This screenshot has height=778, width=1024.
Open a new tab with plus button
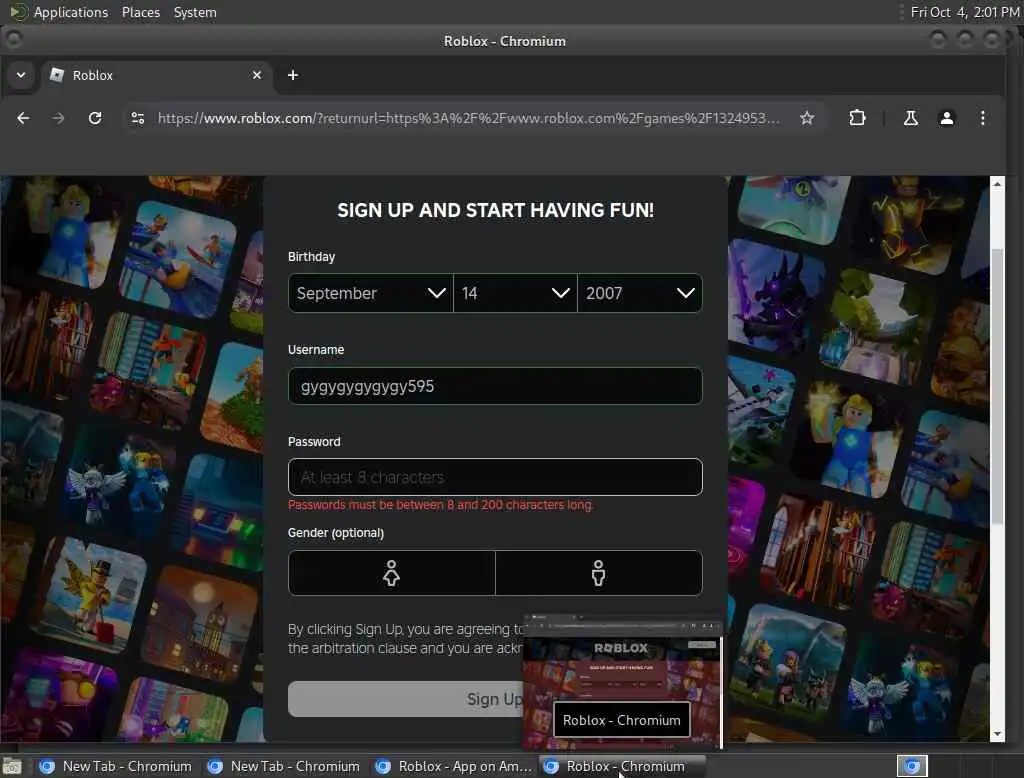pyautogui.click(x=293, y=75)
